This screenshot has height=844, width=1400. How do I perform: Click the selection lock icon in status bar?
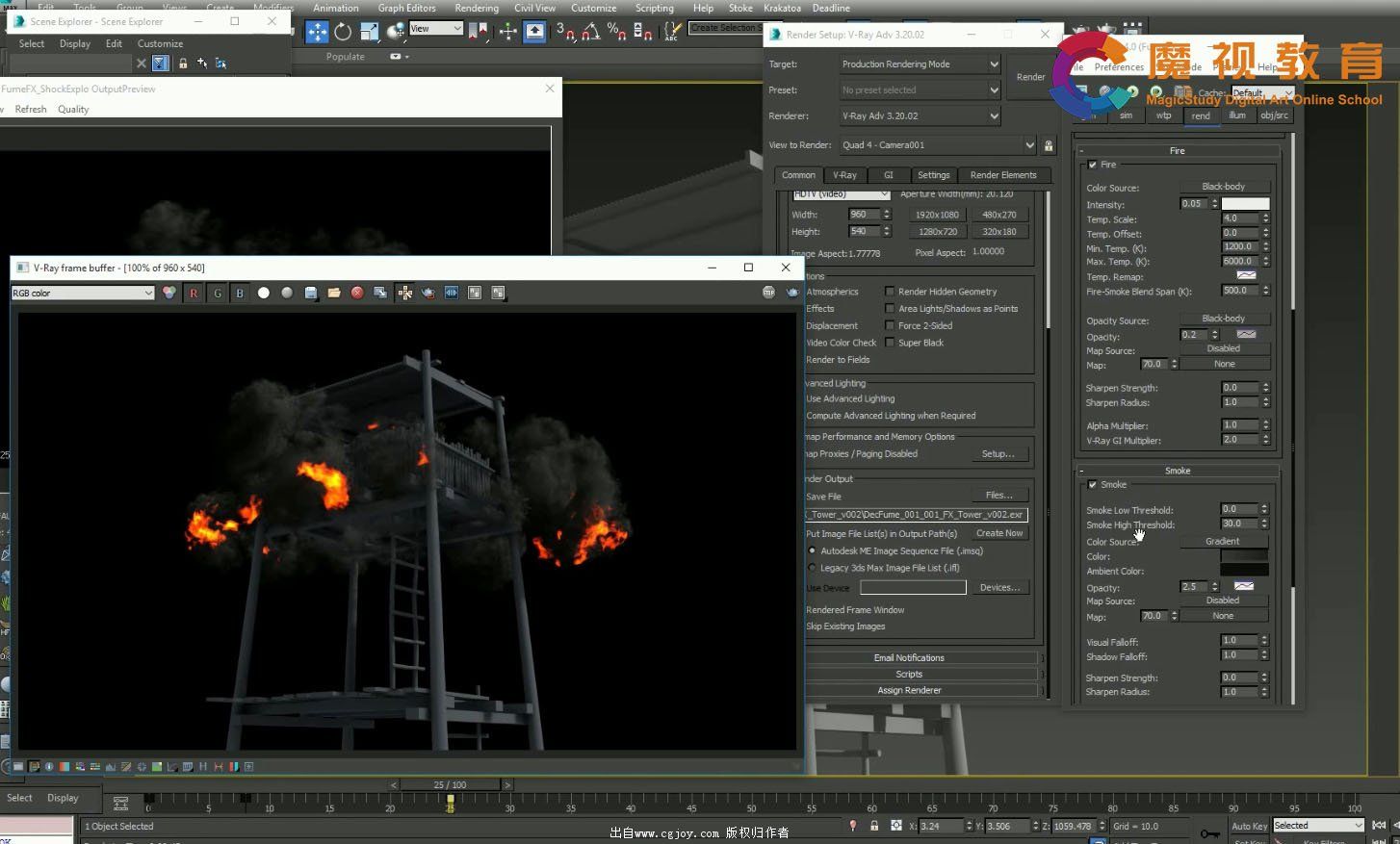click(874, 826)
